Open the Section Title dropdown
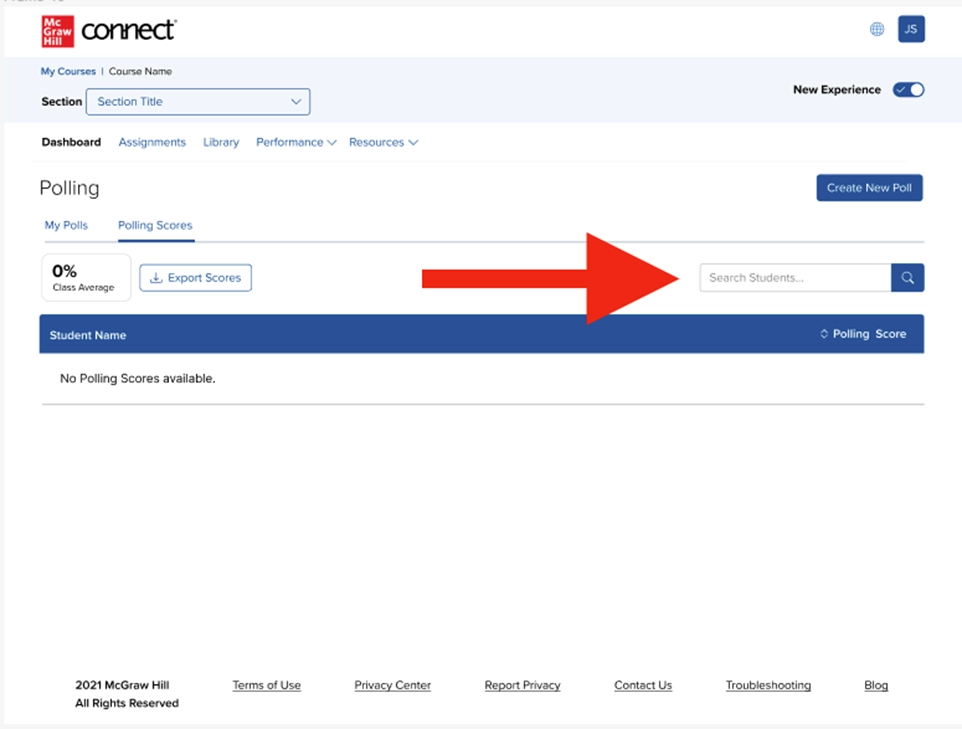Image resolution: width=962 pixels, height=729 pixels. point(198,102)
